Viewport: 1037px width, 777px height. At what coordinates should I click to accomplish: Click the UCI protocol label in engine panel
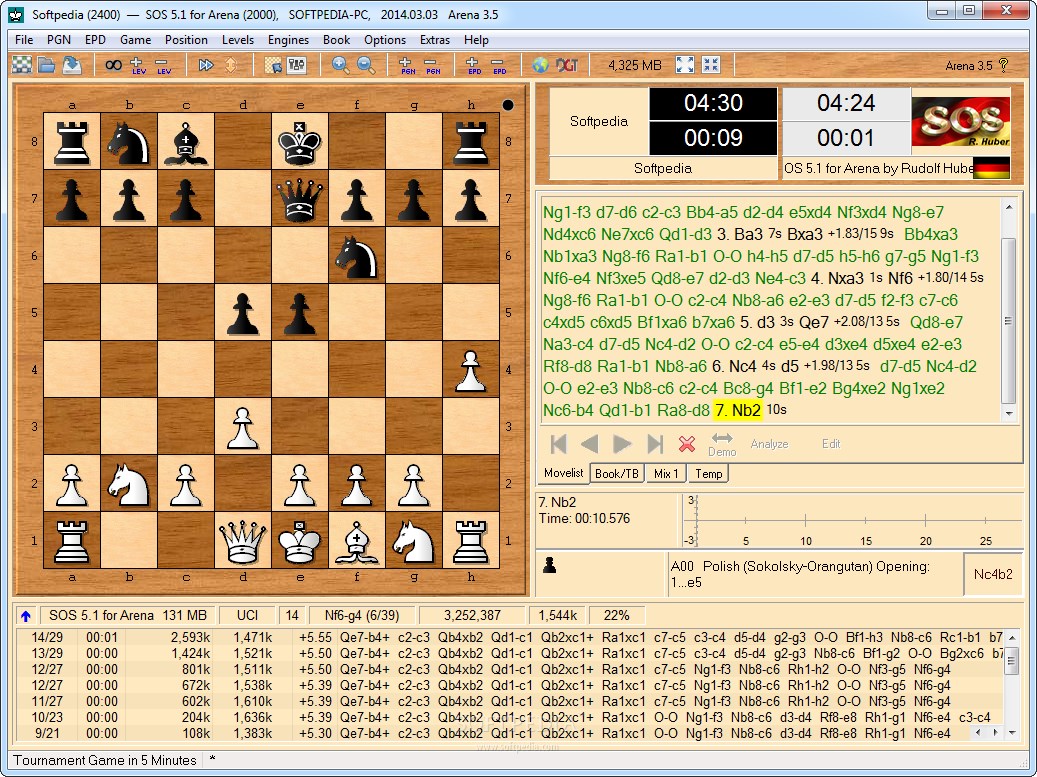point(247,616)
